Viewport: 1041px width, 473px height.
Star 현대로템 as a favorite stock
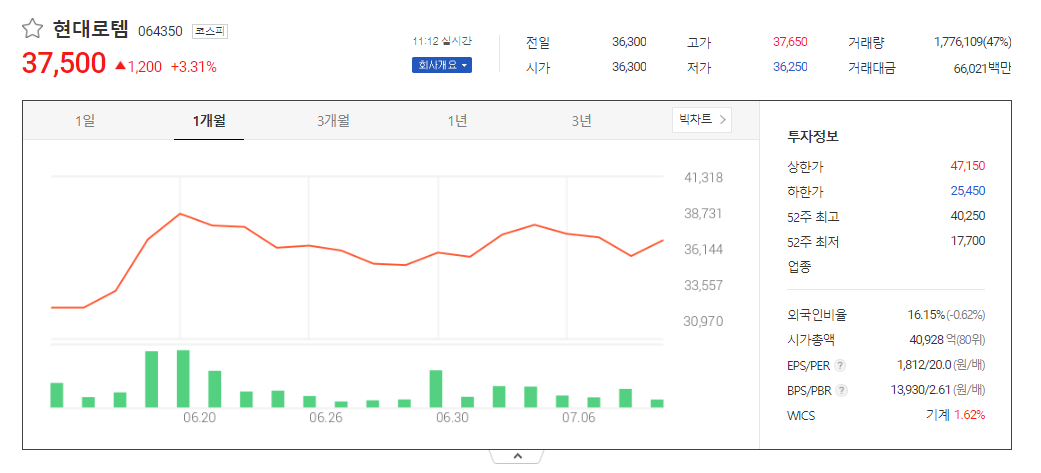coord(32,29)
